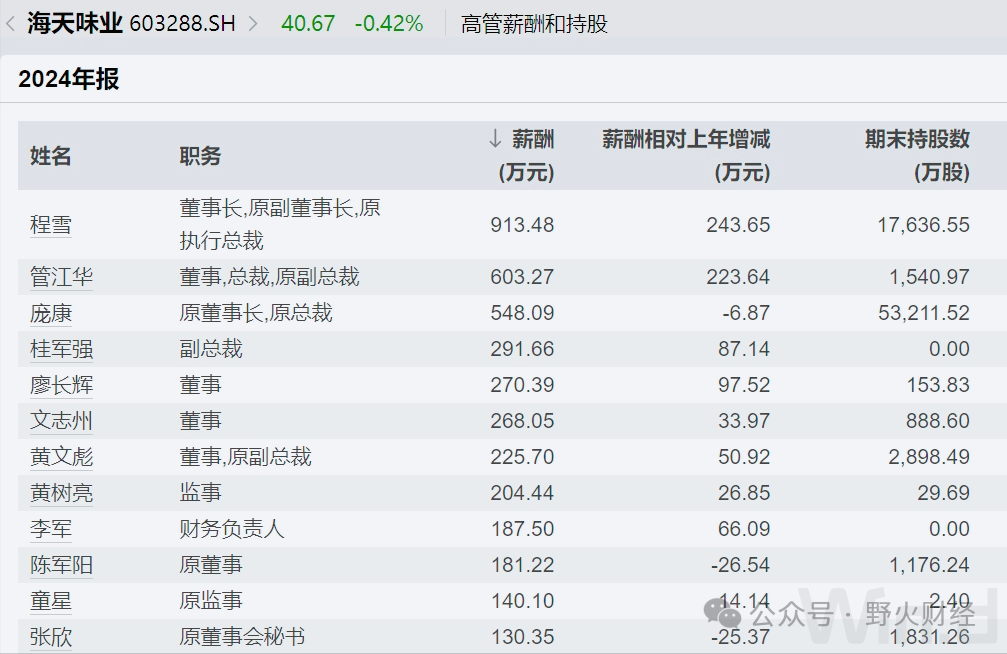Image resolution: width=1007 pixels, height=654 pixels.
Task: Select 程雪's salary 913.48
Action: [x=522, y=225]
